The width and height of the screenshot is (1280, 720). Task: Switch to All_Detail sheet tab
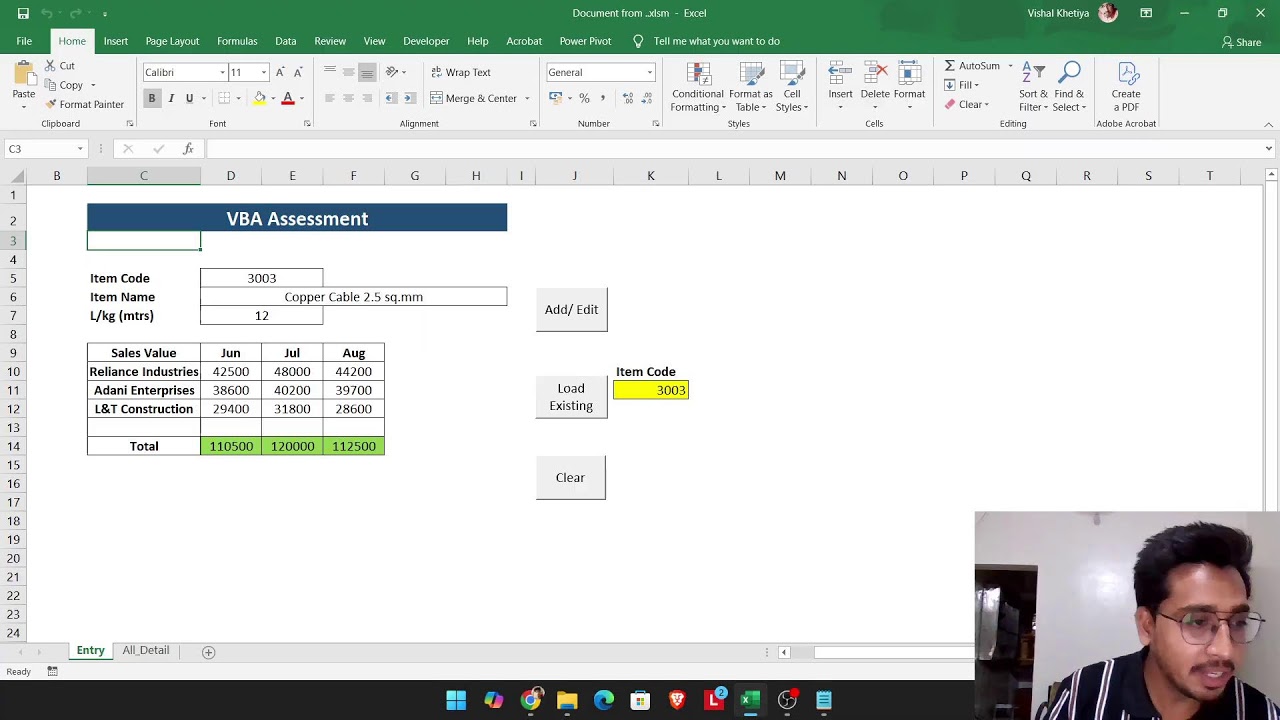[146, 651]
